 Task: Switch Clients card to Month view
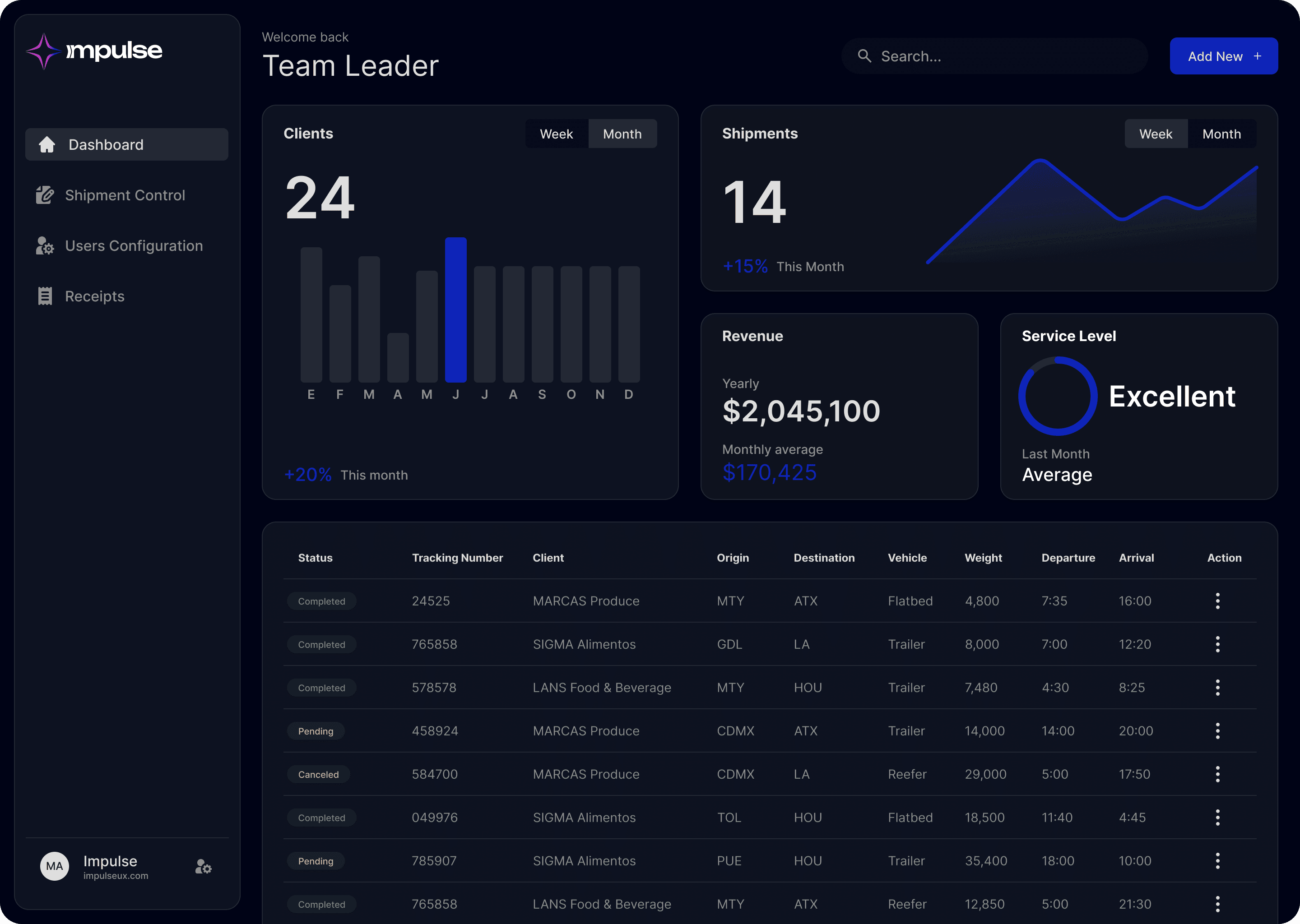pos(622,134)
